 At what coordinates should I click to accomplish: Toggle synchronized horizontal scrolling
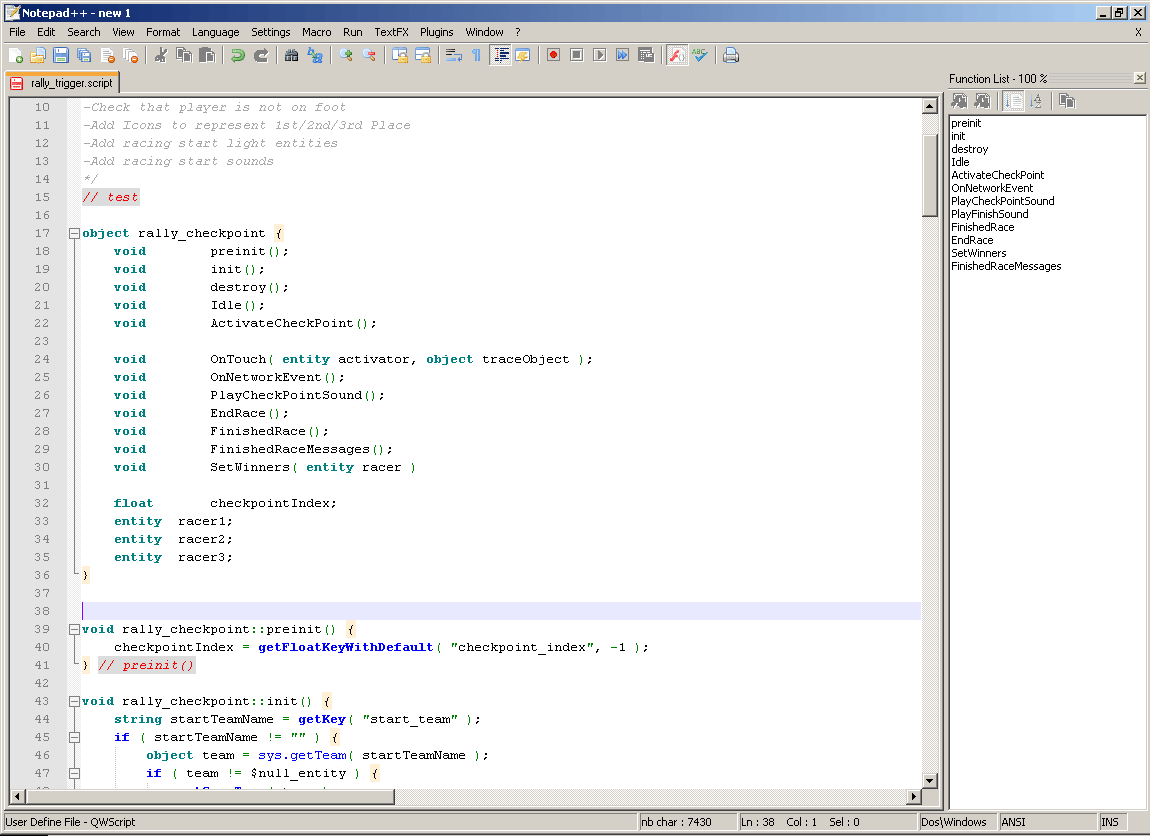pyautogui.click(x=423, y=56)
